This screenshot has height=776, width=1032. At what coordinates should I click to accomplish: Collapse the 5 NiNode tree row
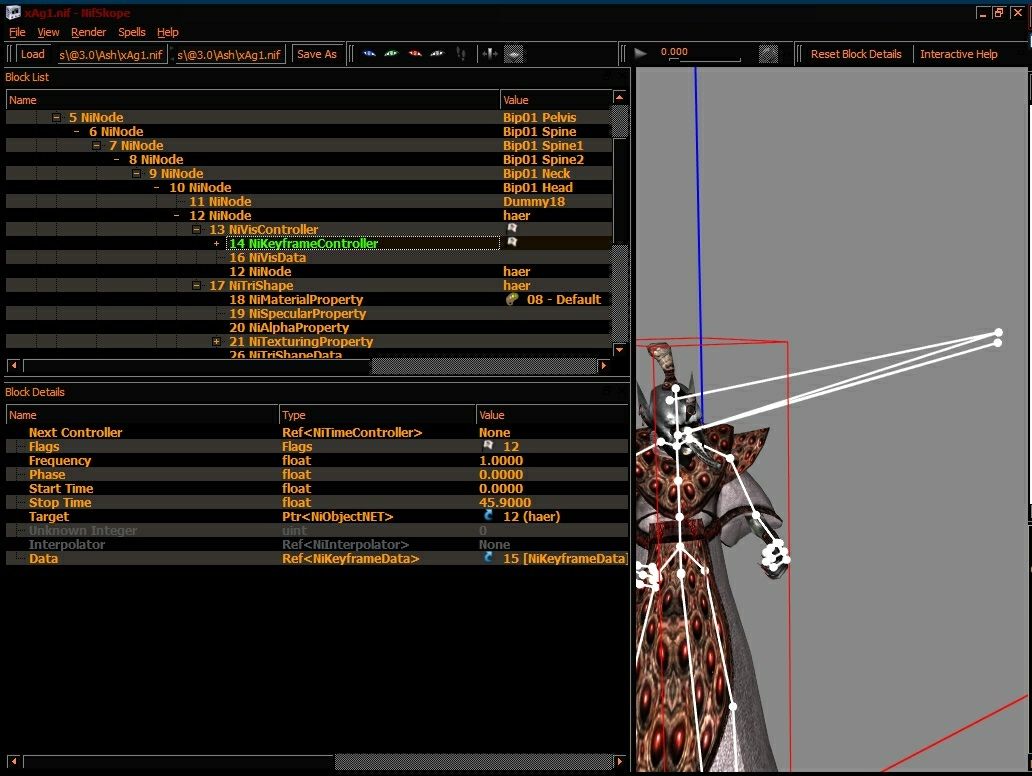point(57,118)
